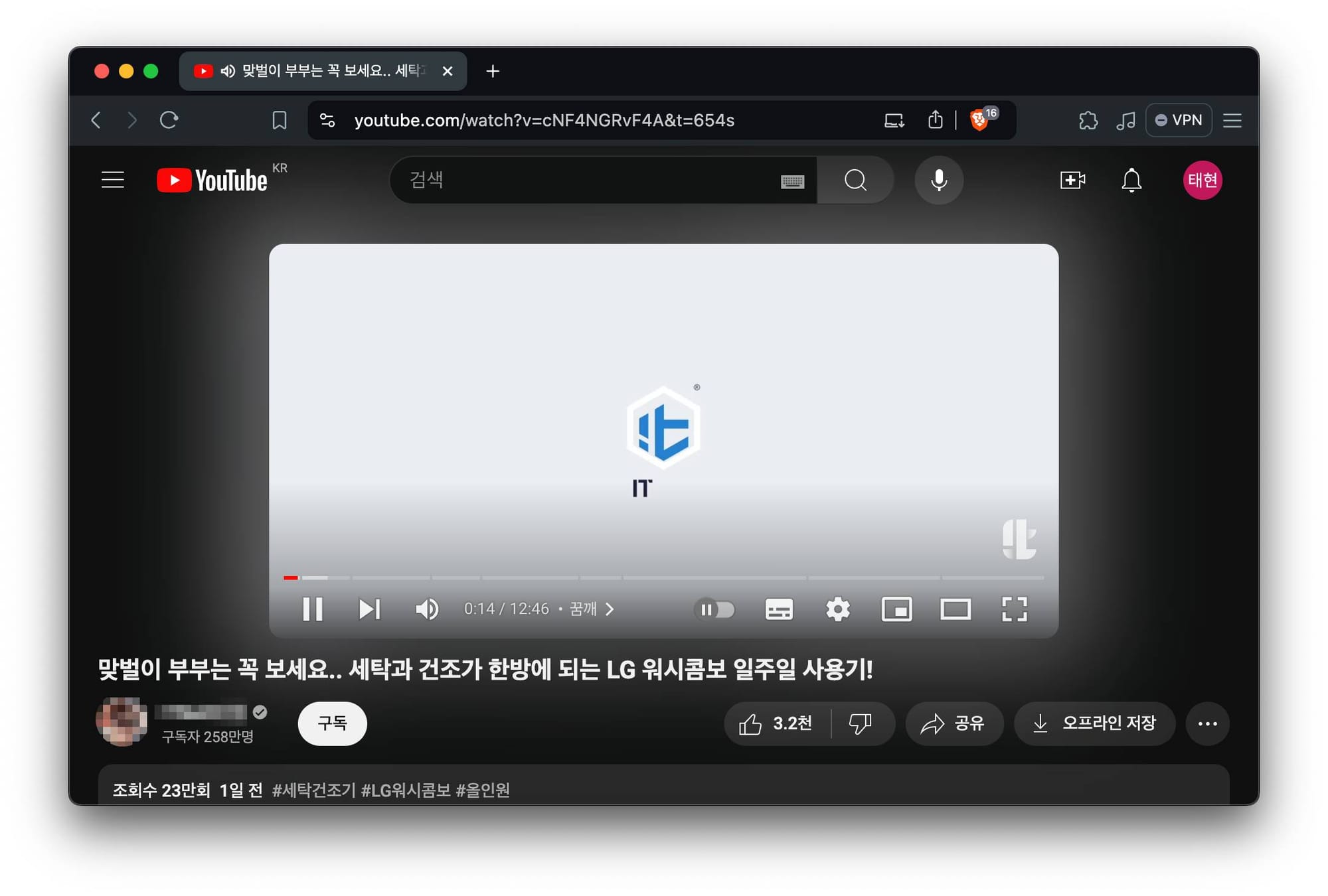Image resolution: width=1328 pixels, height=896 pixels.
Task: Go back in browser history
Action: (96, 120)
